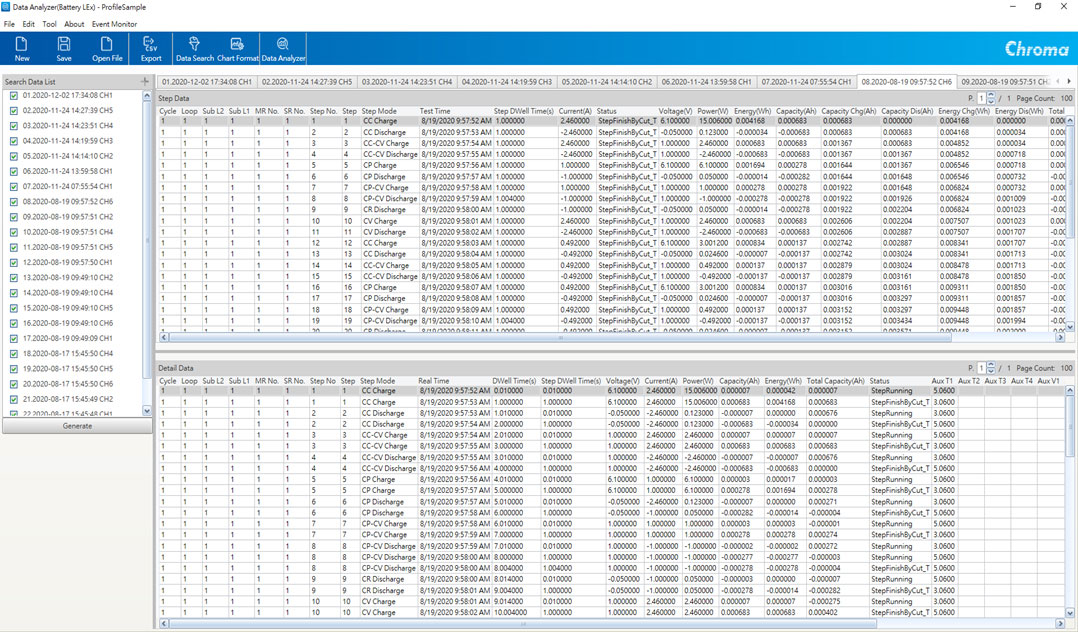Click the Step Mode column header in Step Data
Screen dimensions: 1078x632
379,111
